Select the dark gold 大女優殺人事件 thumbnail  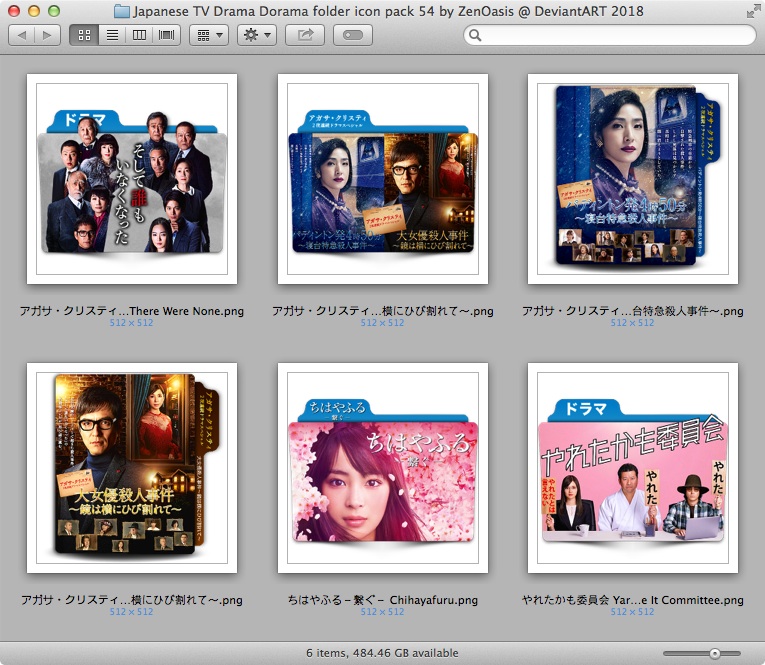tap(132, 468)
